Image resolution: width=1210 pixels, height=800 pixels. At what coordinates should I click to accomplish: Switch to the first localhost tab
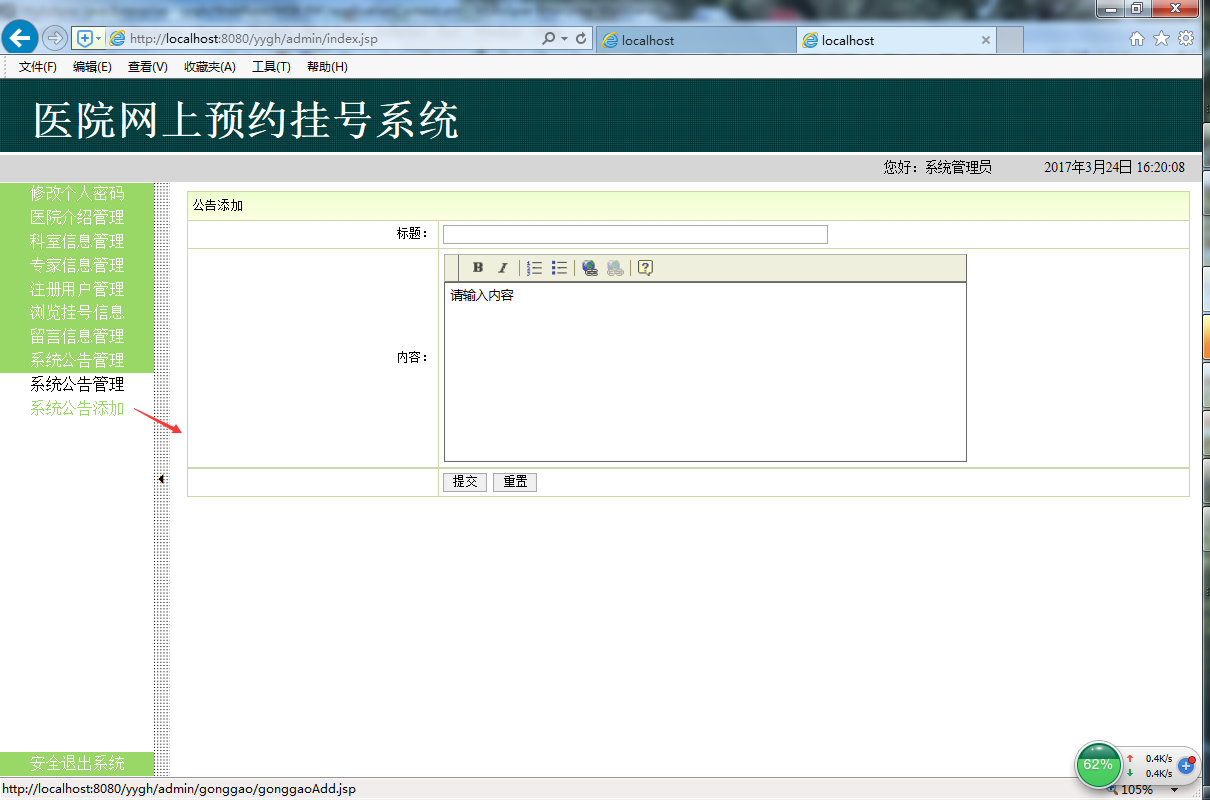pos(696,40)
